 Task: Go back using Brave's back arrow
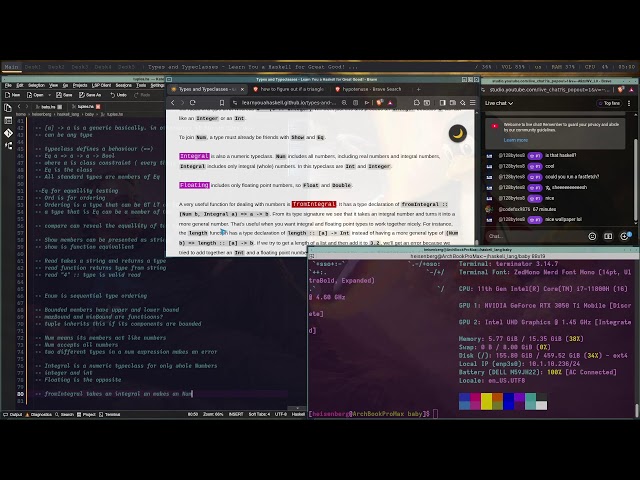tap(172, 103)
